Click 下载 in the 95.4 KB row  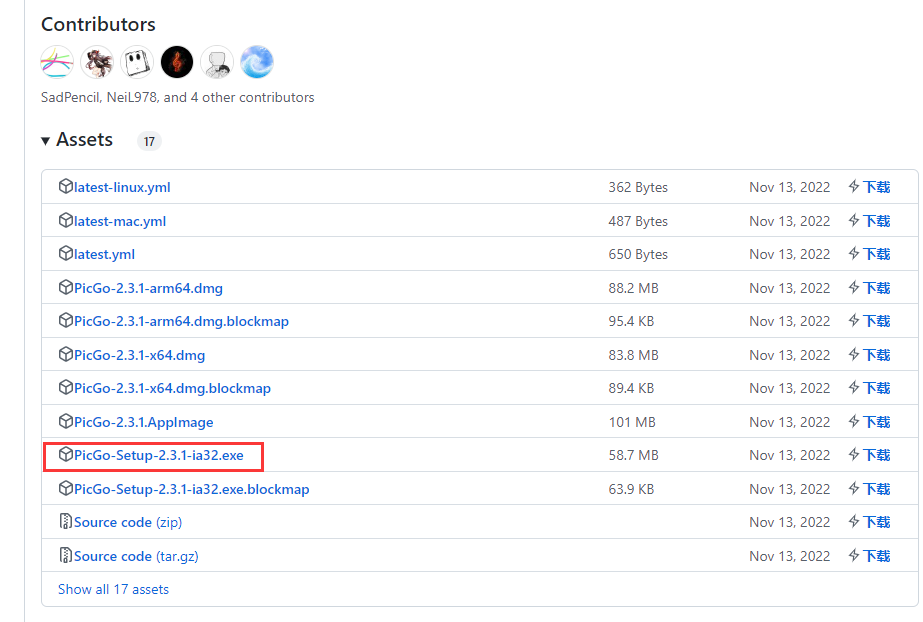[876, 321]
